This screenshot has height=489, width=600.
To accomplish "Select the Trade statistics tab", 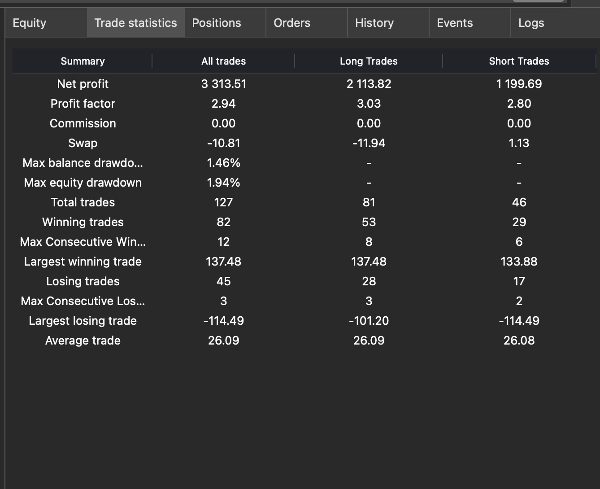I will click(x=135, y=23).
